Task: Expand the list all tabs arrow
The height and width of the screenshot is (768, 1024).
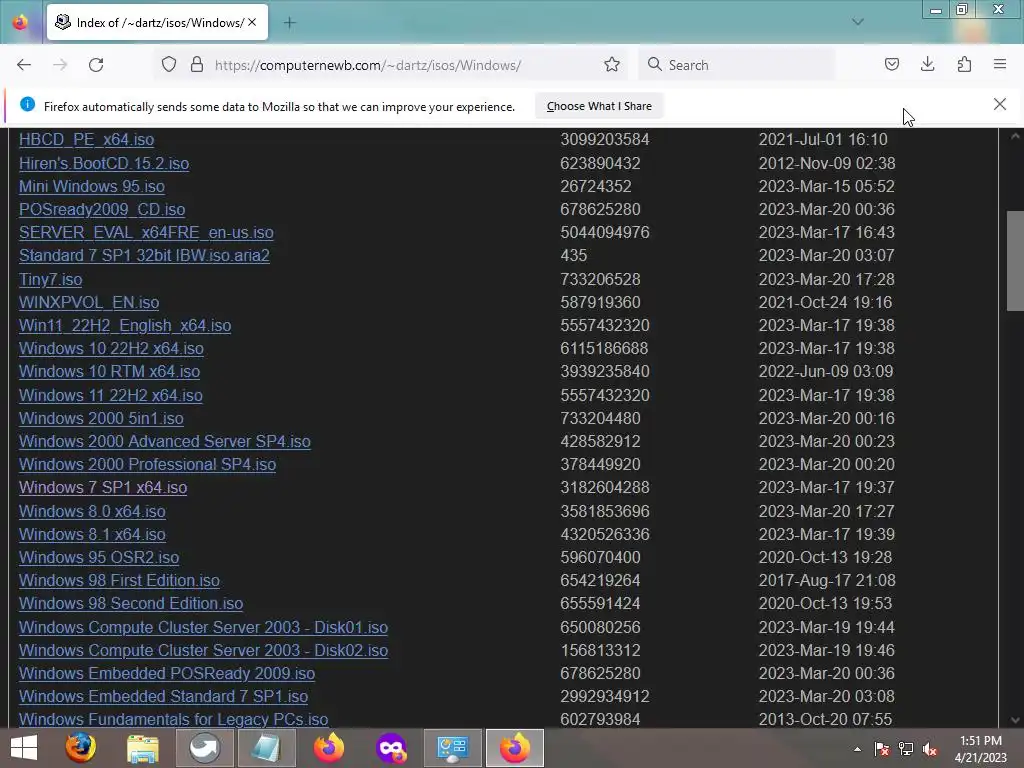Action: point(858,22)
